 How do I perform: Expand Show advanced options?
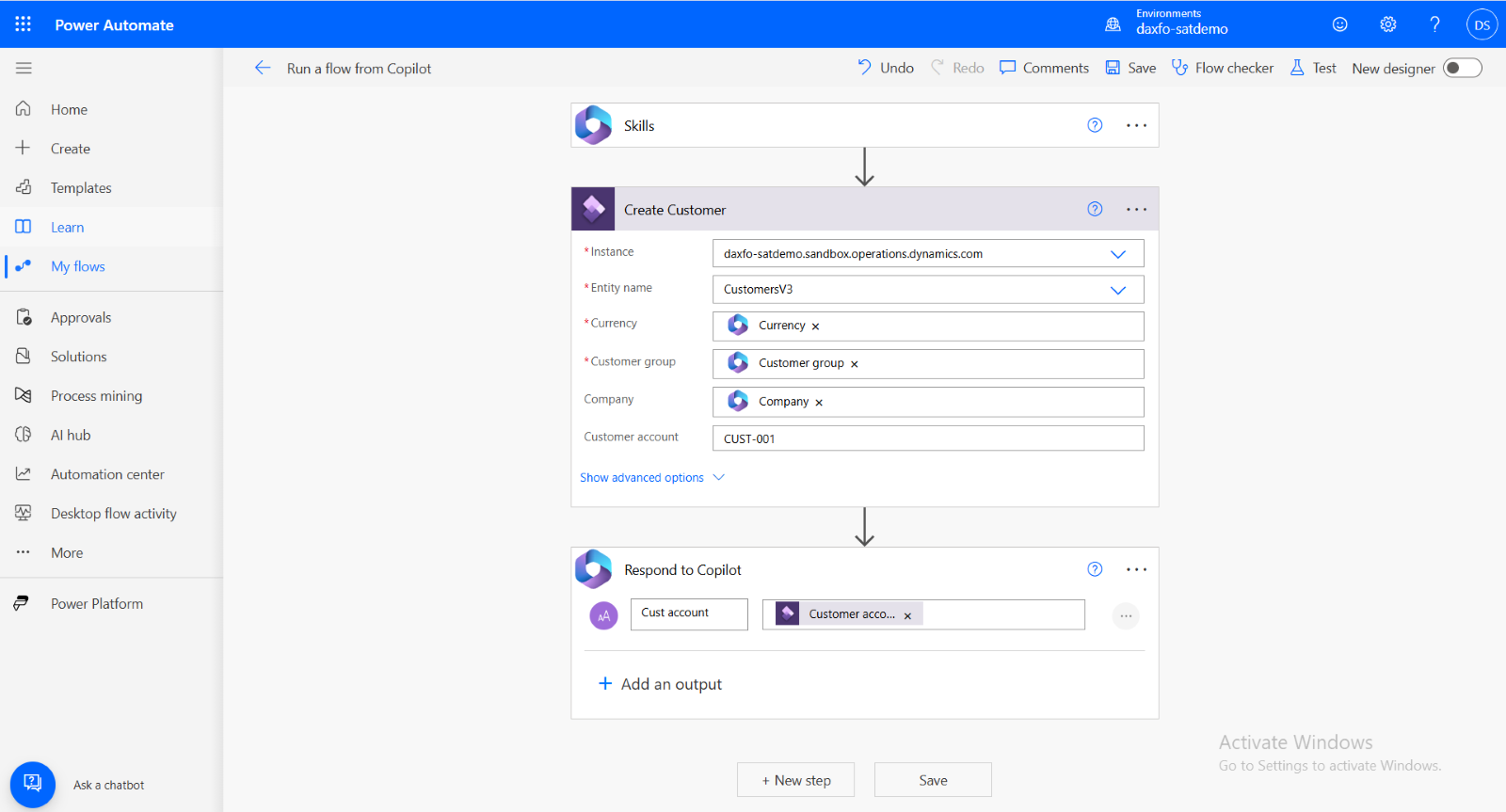coord(651,478)
